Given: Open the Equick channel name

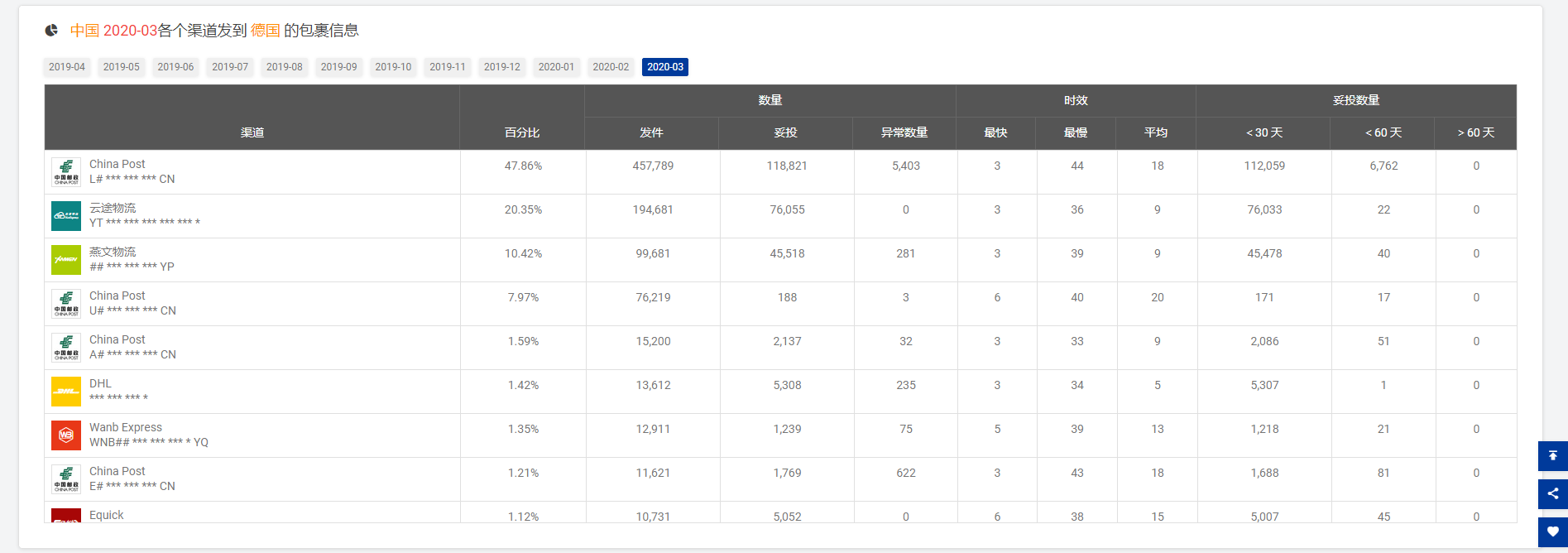Looking at the screenshot, I should click(107, 515).
